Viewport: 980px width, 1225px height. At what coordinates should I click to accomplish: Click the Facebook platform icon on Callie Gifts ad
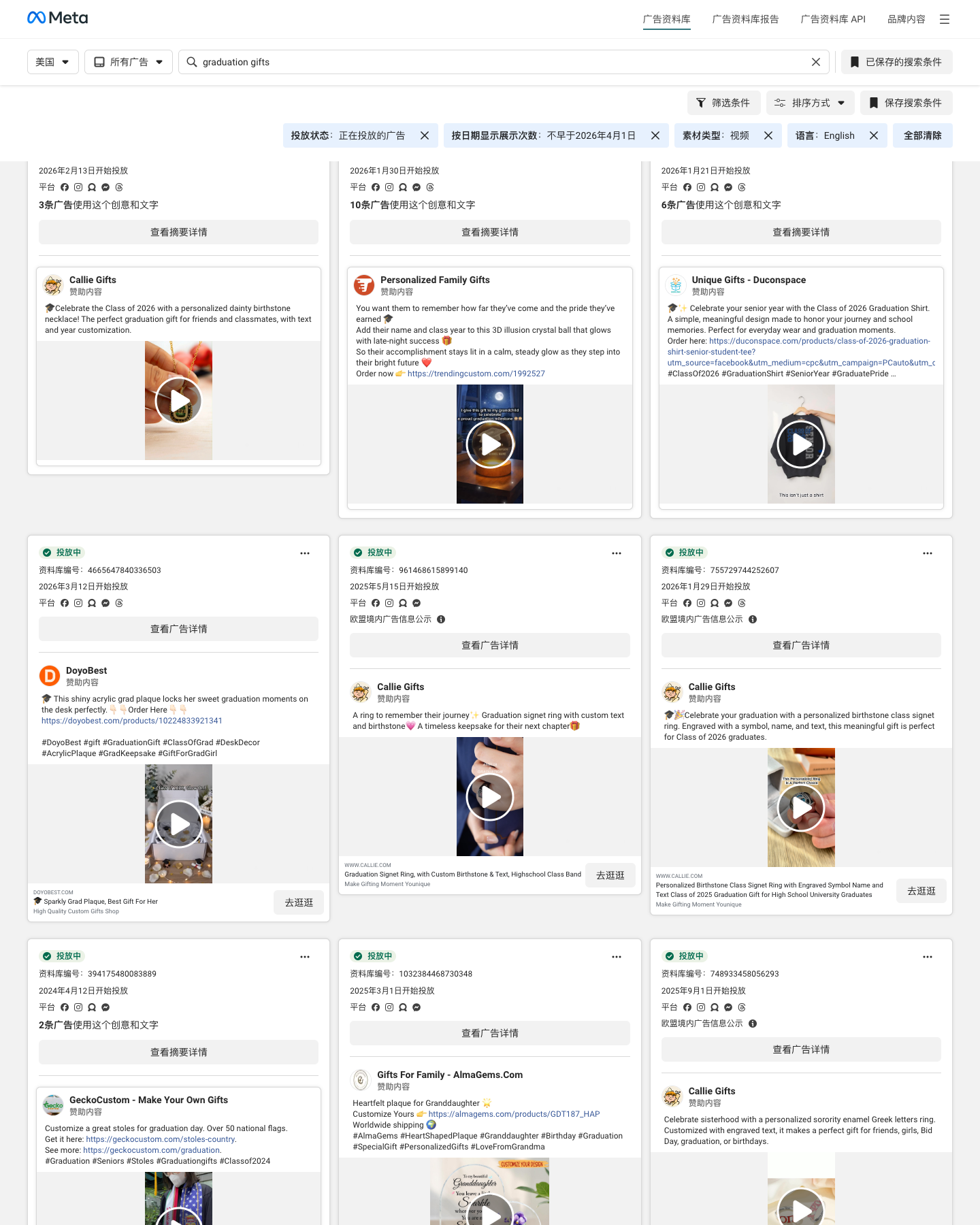[376, 603]
